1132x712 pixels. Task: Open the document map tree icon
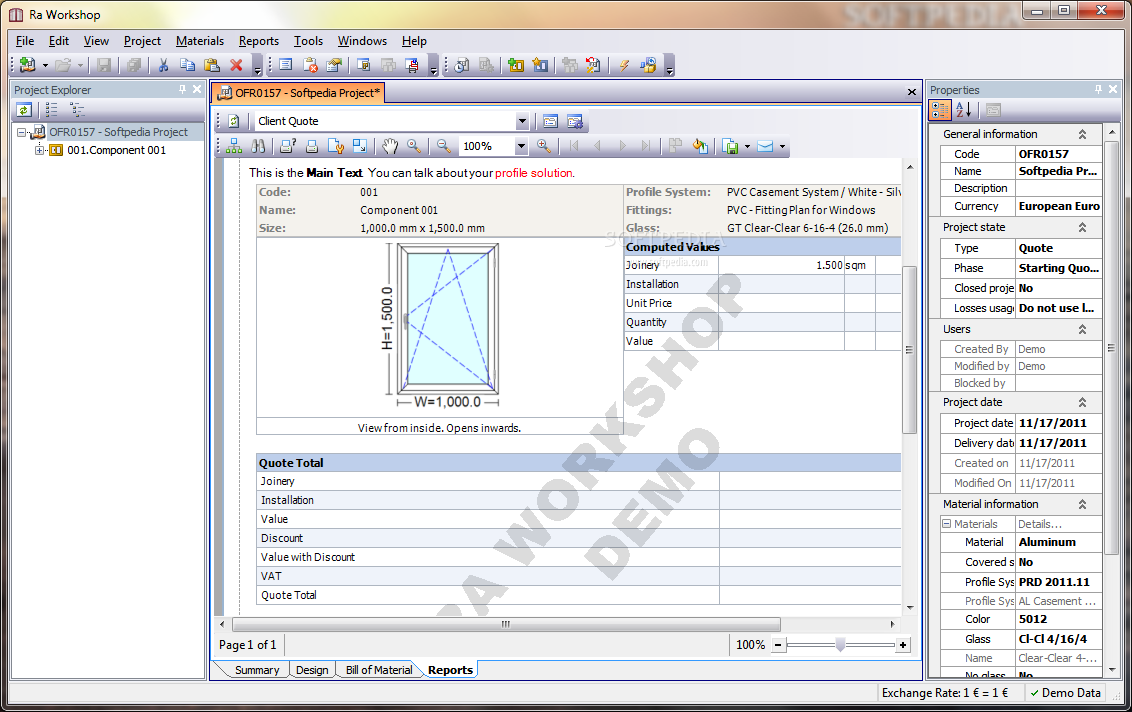[x=234, y=147]
